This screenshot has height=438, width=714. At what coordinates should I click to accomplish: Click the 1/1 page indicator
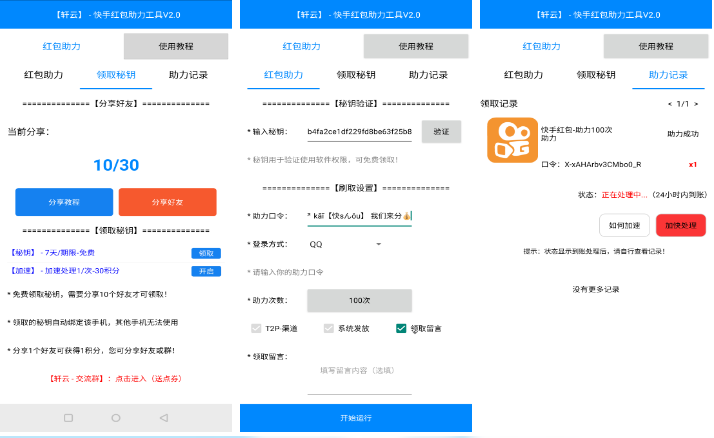point(682,104)
